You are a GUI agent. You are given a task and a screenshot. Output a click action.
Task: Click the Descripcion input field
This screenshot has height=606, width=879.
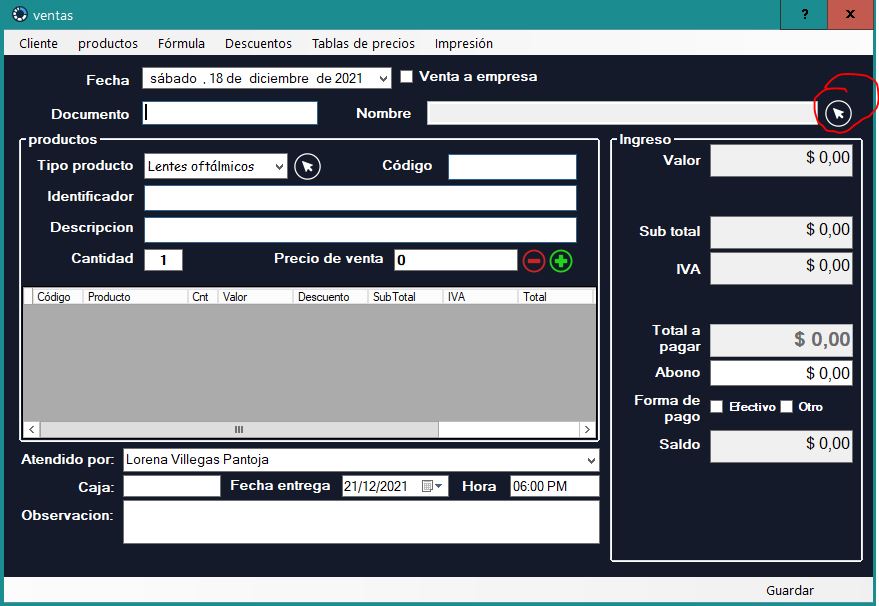pyautogui.click(x=360, y=229)
